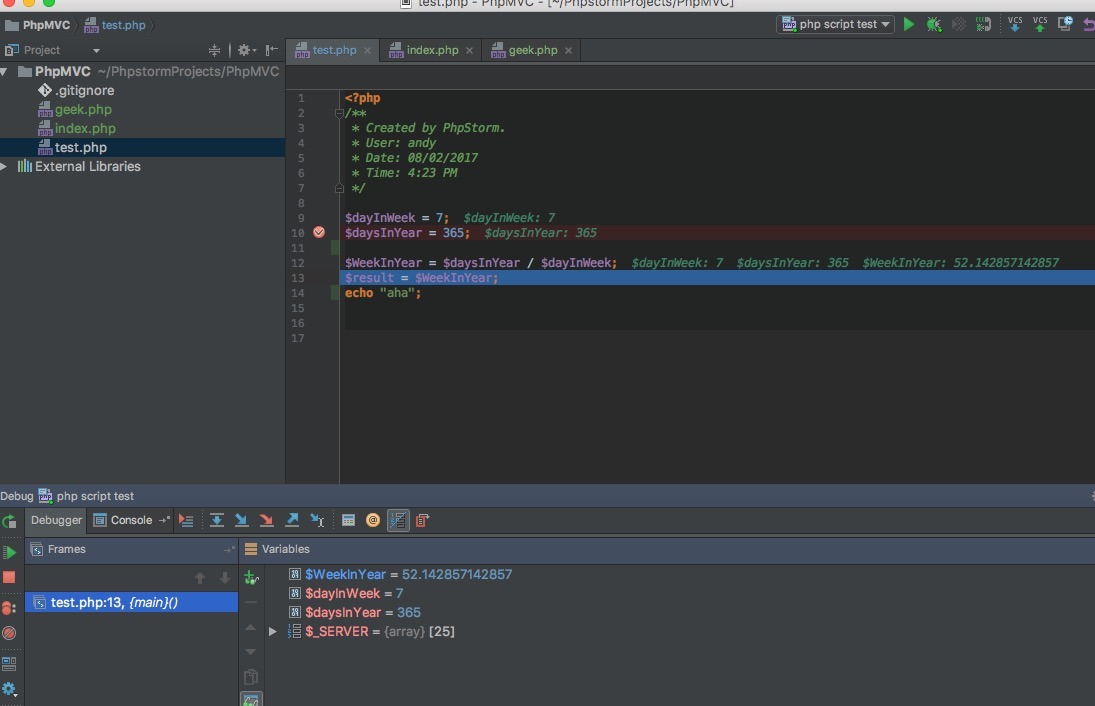View breakpoints in Debug panel
Screen dimensions: 1095x706
pyautogui.click(x=9, y=608)
